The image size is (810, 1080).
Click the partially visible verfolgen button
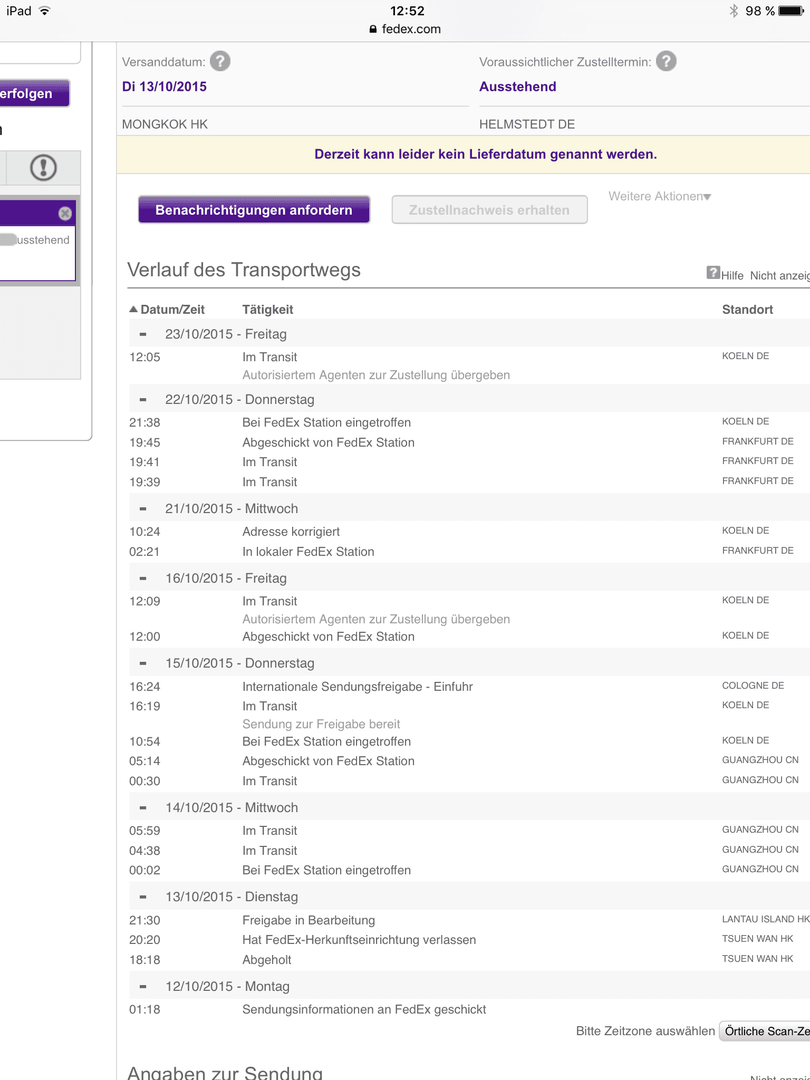tap(34, 94)
